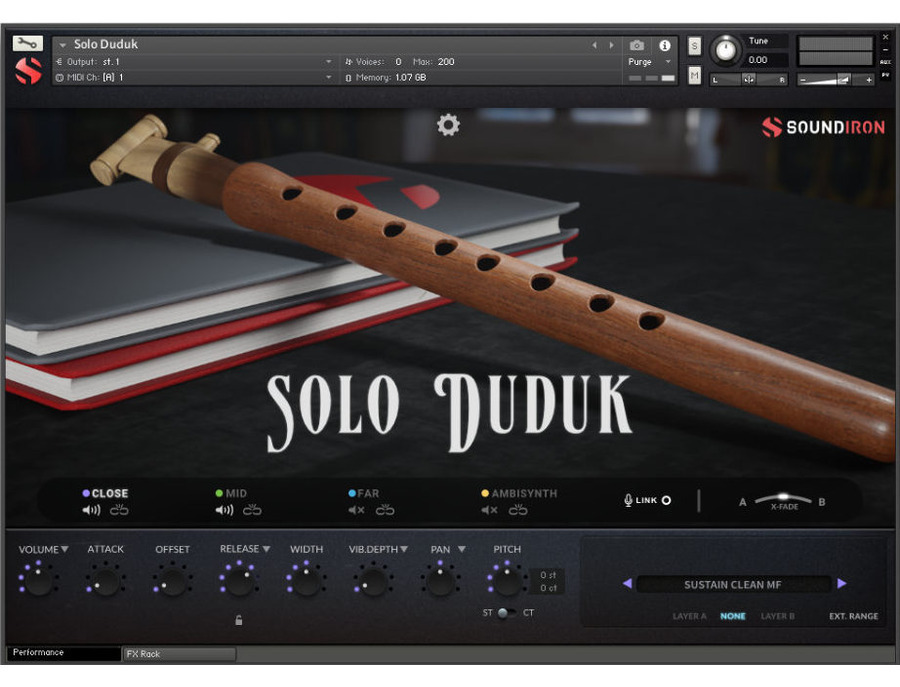Open the SUSTAIN CLEAN MF articulation list

coord(734,584)
